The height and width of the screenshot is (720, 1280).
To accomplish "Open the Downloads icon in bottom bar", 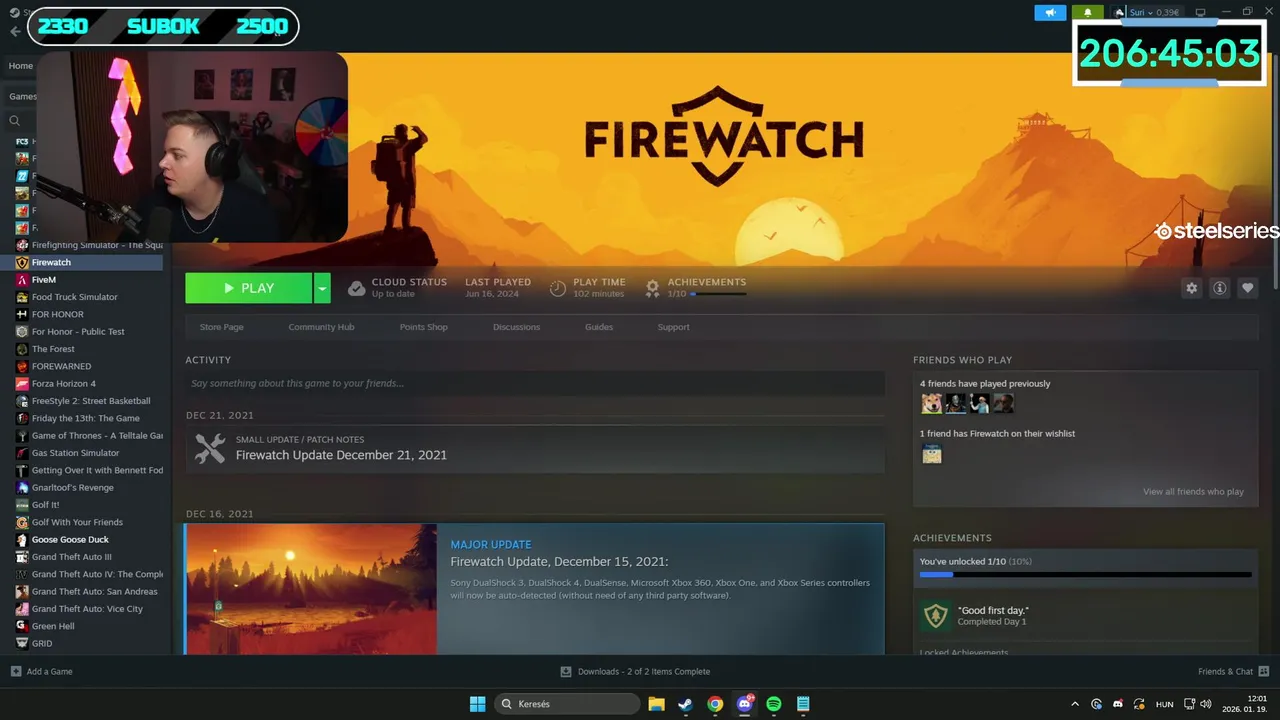I will pyautogui.click(x=566, y=671).
